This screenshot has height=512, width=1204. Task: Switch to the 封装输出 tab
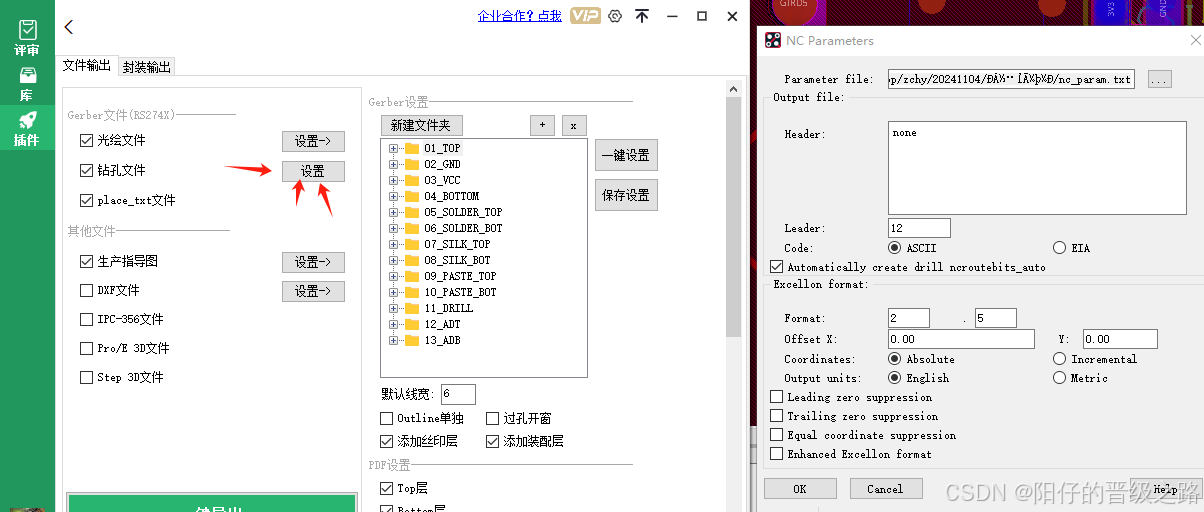(x=147, y=67)
